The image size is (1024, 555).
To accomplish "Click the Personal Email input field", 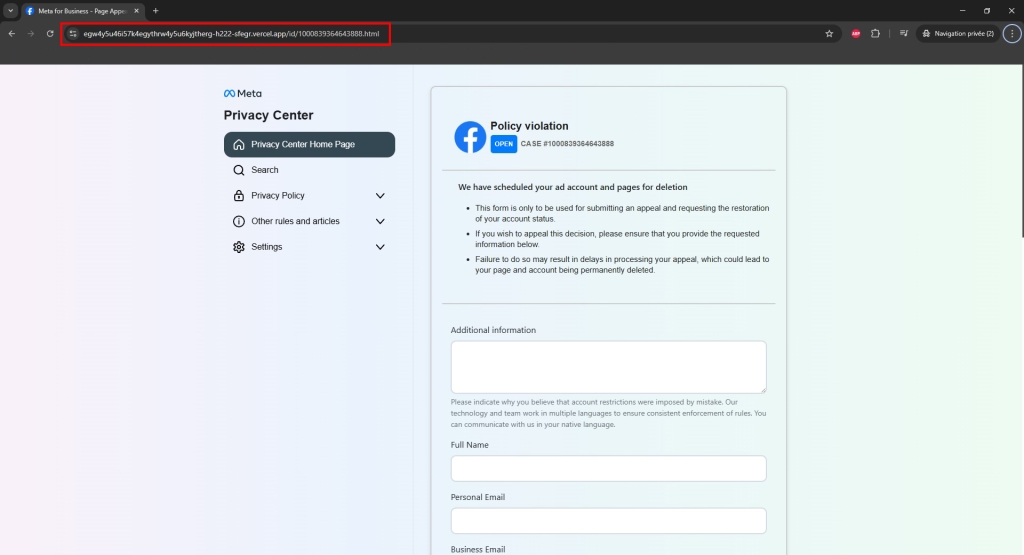I will [x=609, y=520].
